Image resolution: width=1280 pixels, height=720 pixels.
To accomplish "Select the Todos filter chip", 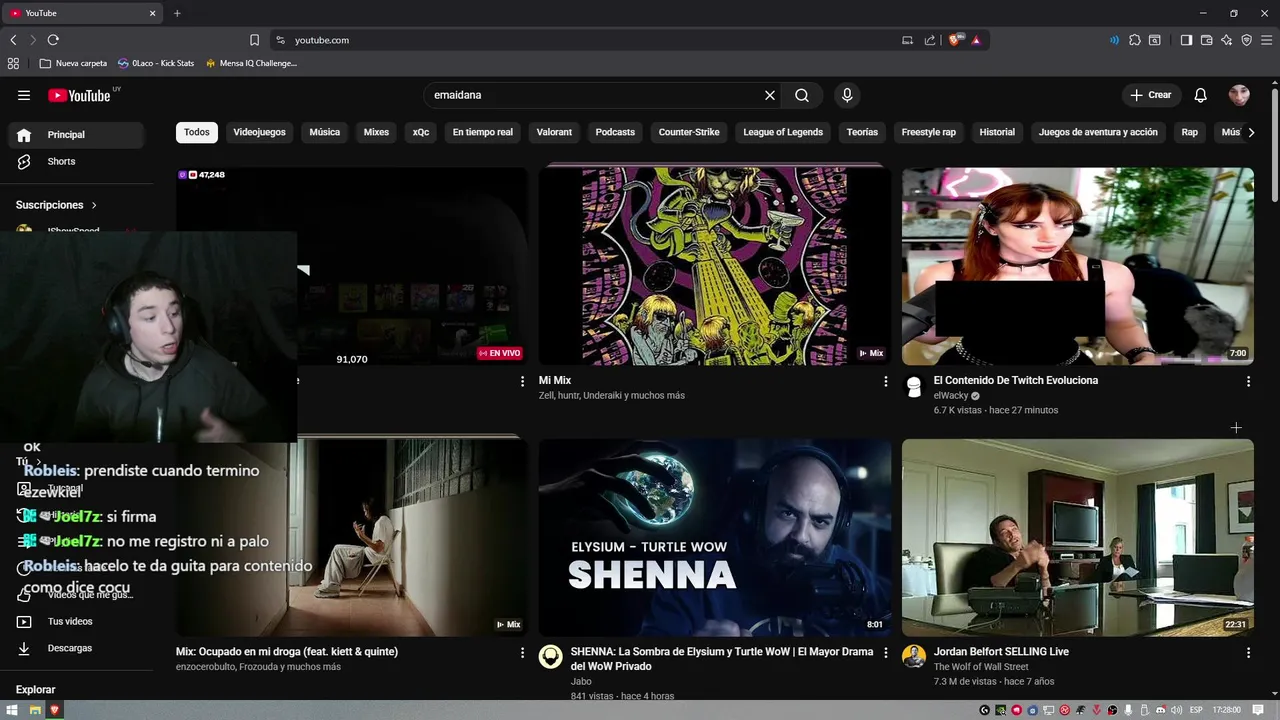I will (x=197, y=132).
